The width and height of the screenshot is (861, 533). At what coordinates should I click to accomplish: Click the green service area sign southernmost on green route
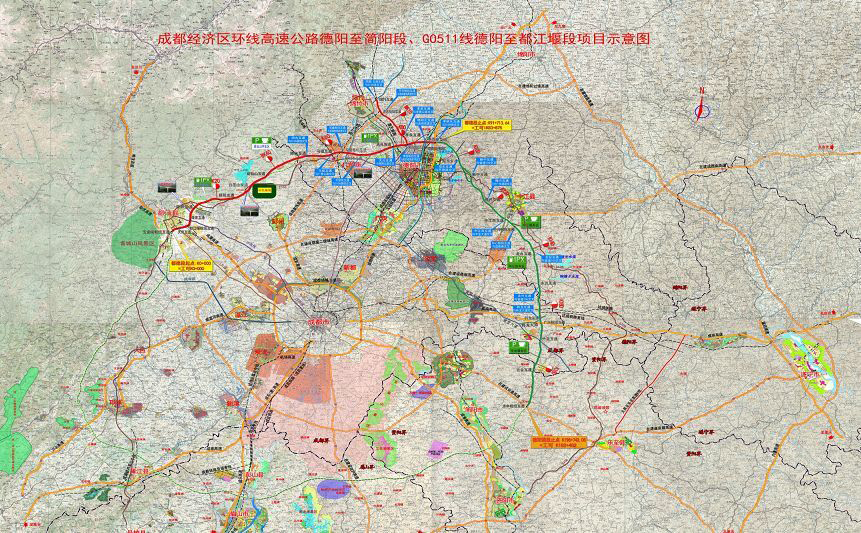coord(517,345)
